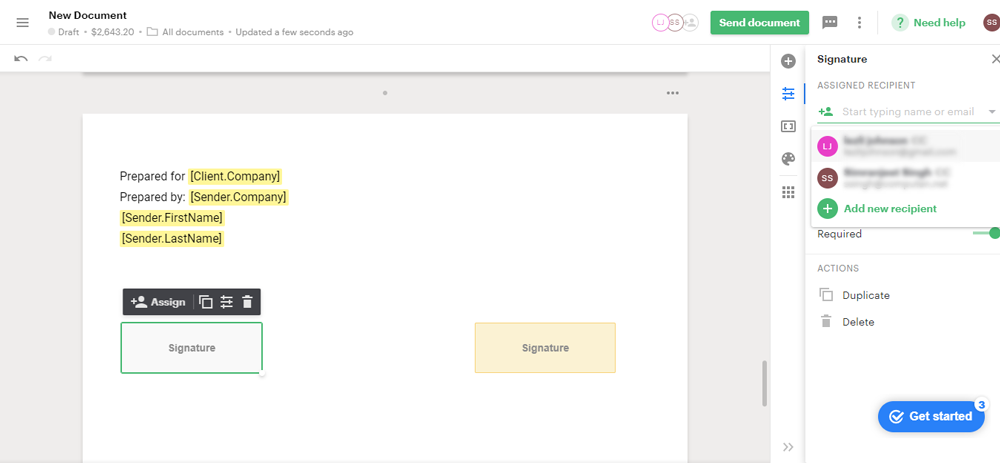Open the hamburger main menu
Viewport: 1000px width, 463px height.
coord(23,23)
